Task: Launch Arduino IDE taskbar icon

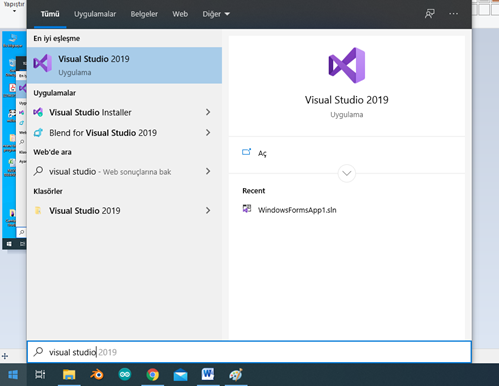Action: coord(125,375)
